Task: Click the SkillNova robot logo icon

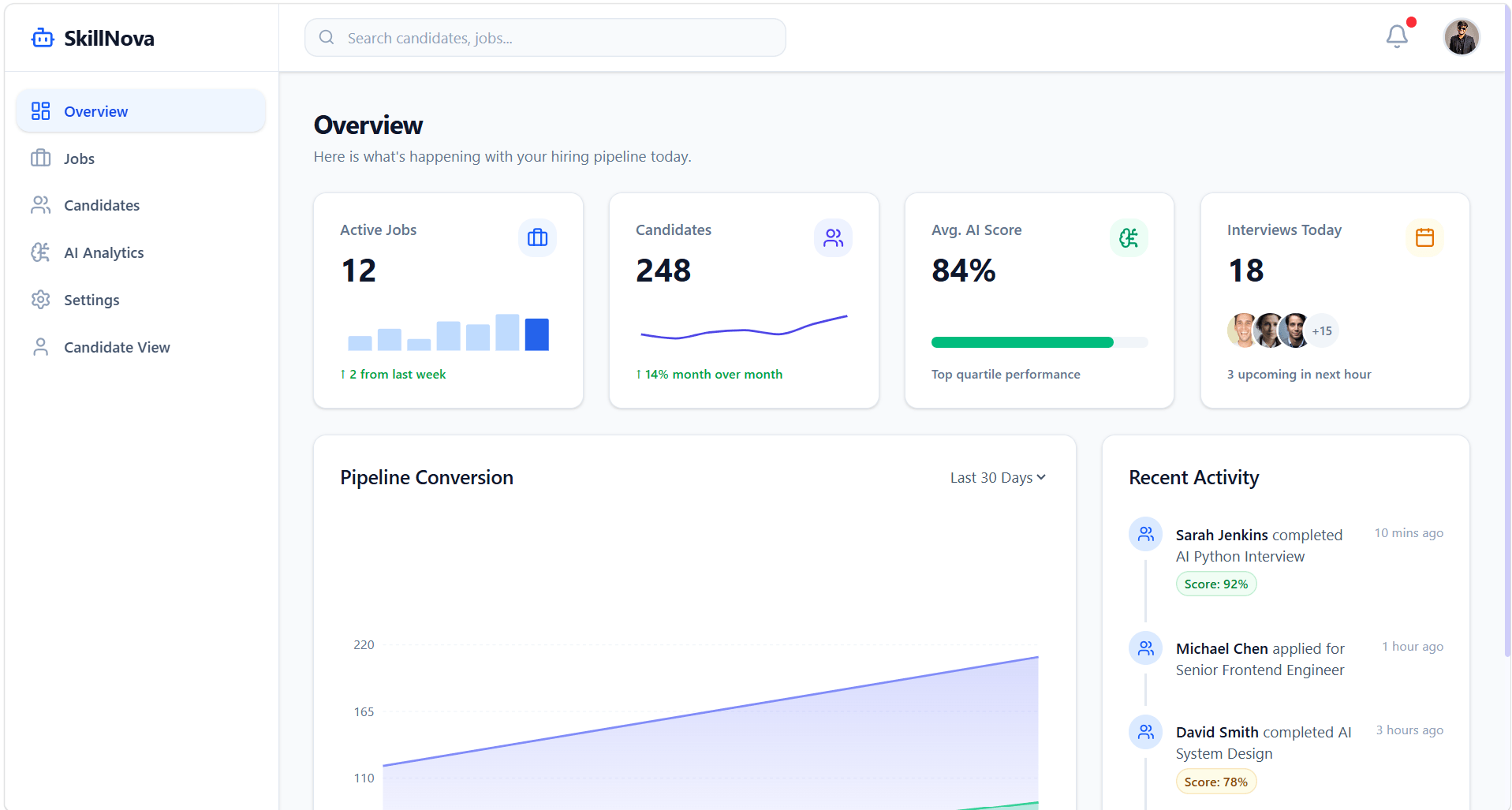Action: click(x=43, y=38)
